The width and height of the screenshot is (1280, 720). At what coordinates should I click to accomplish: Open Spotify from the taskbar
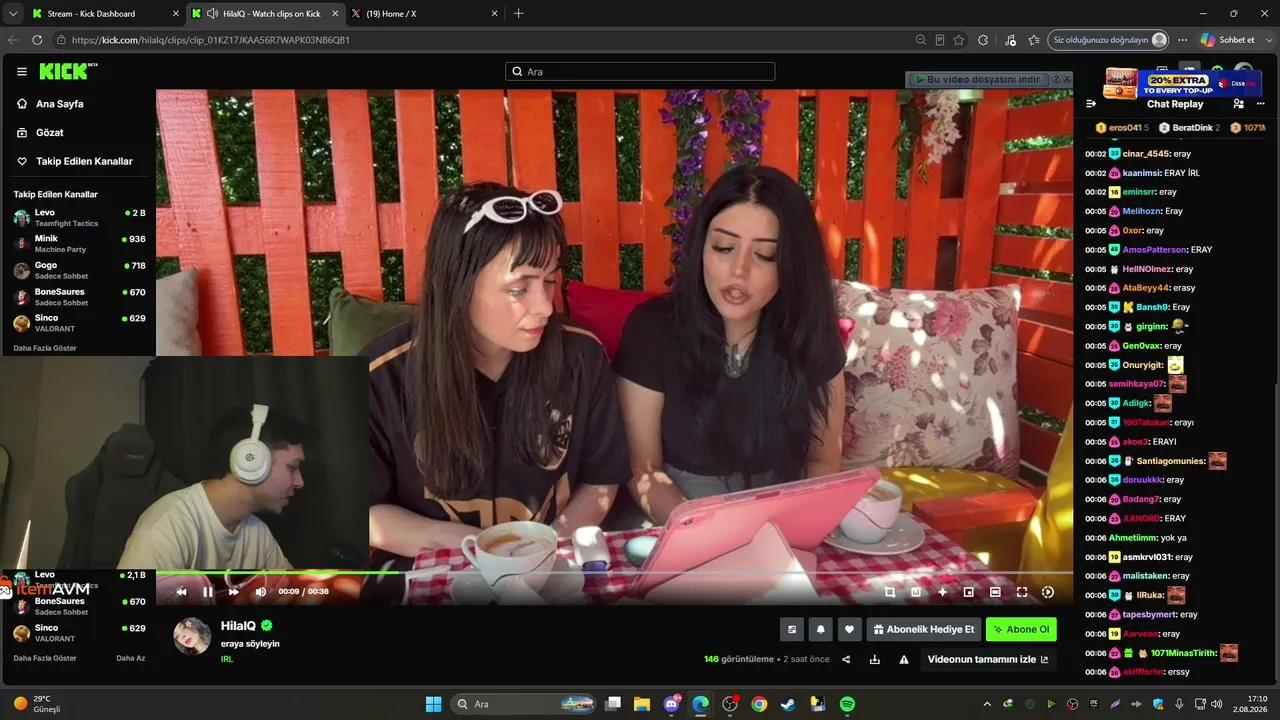(x=847, y=704)
